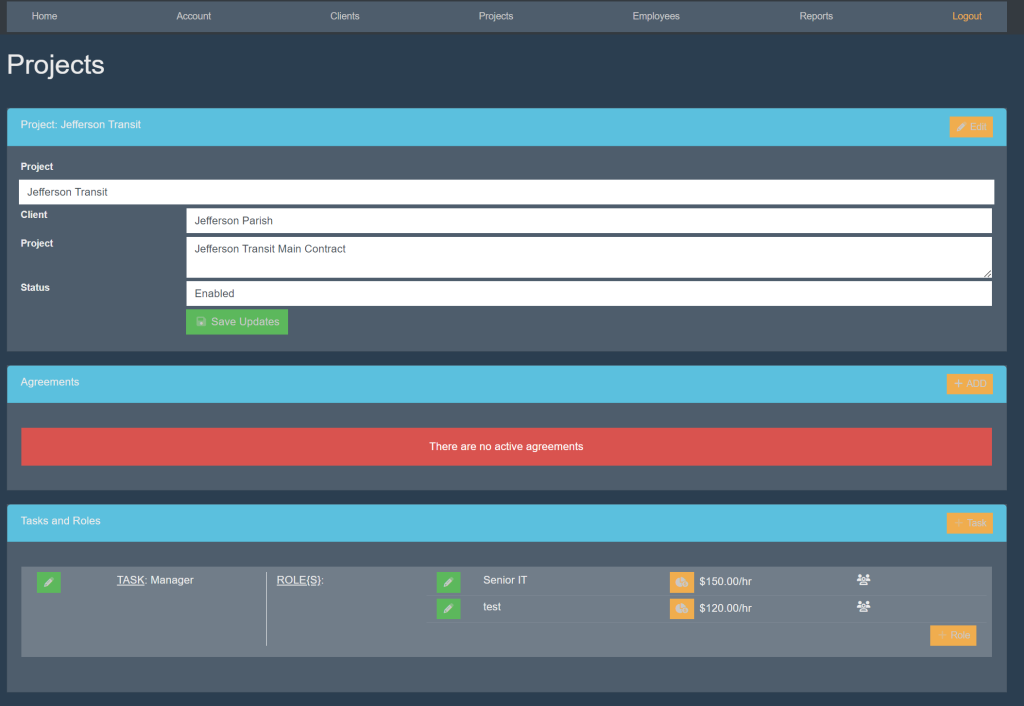Add a new agreement with ADD button
This screenshot has width=1024, height=706.
pos(969,384)
